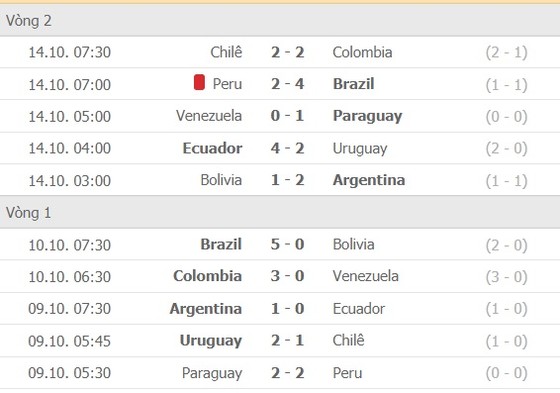Select the Chilê vs Colombia 2-2 match
The height and width of the screenshot is (393, 560).
280,52
